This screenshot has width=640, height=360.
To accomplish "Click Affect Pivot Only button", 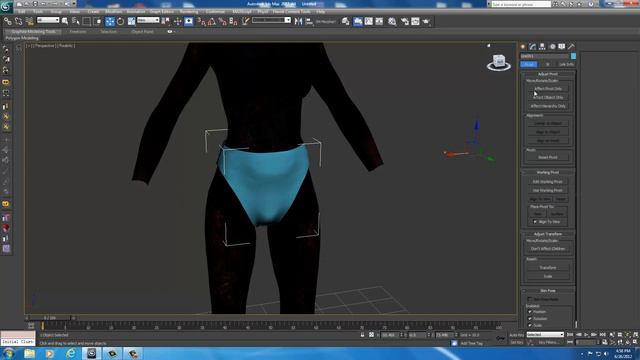I will [548, 89].
